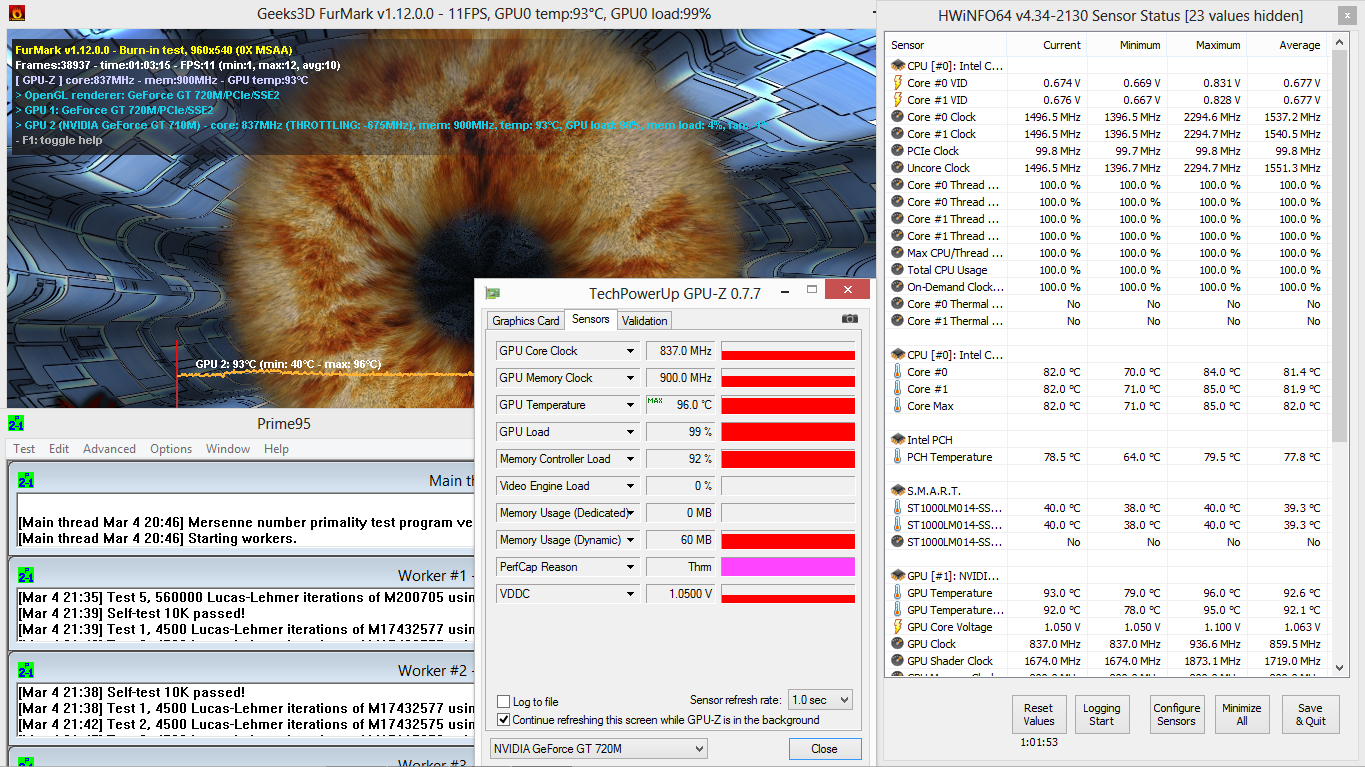Screen dimensions: 1365x767
Task: Click the Prime95 Worker #1 window icon
Action: click(x=26, y=575)
